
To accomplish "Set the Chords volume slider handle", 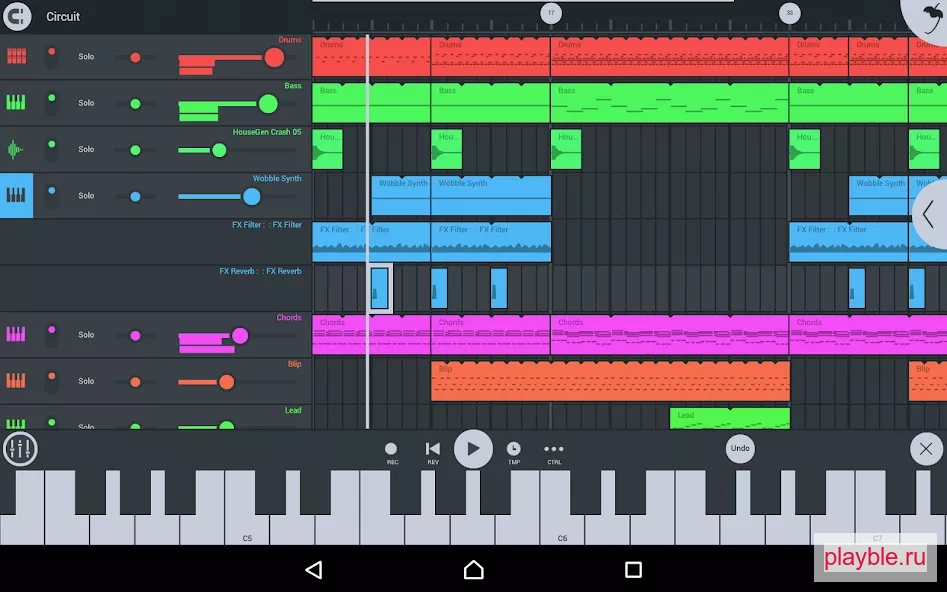I will coord(240,336).
